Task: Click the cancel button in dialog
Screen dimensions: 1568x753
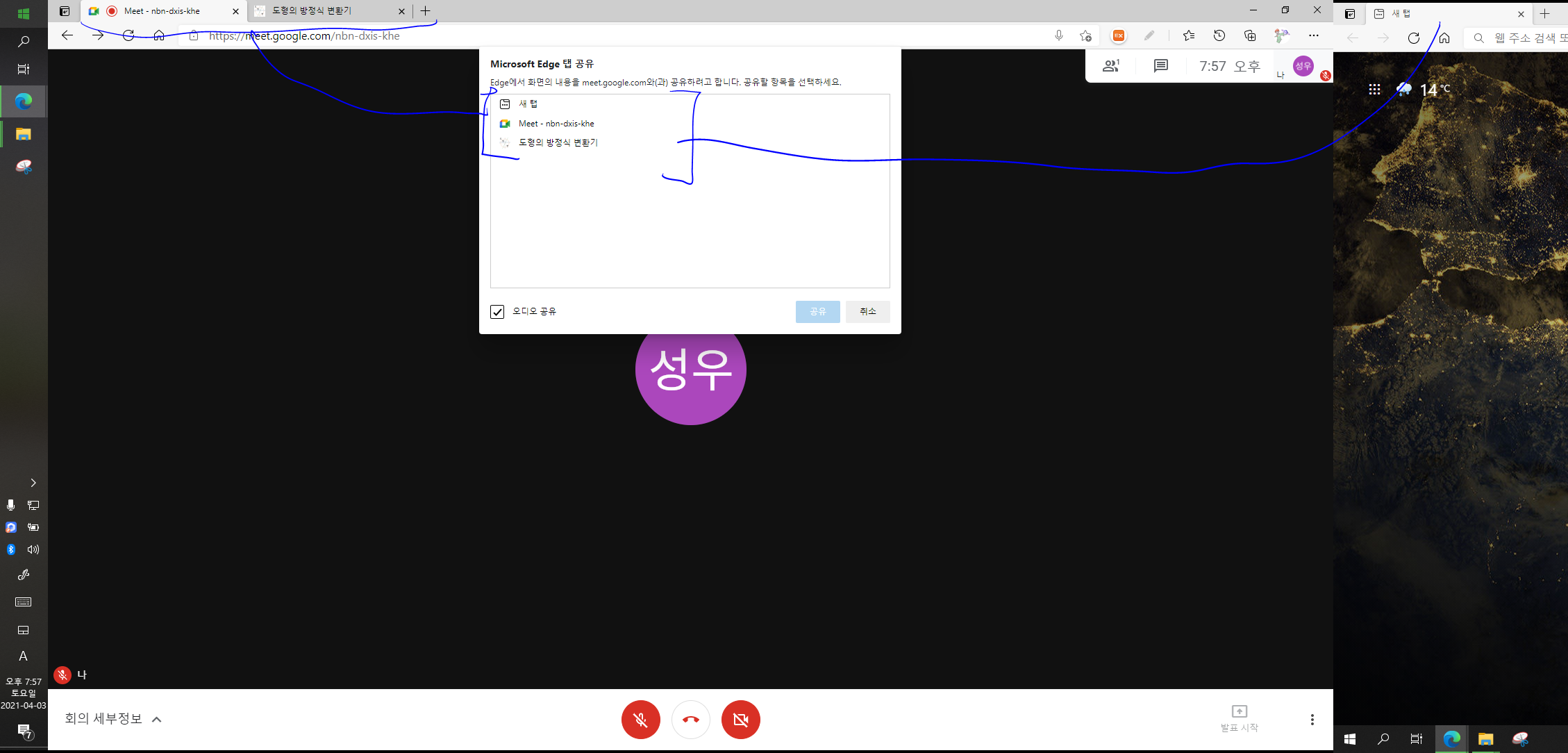Action: (867, 312)
